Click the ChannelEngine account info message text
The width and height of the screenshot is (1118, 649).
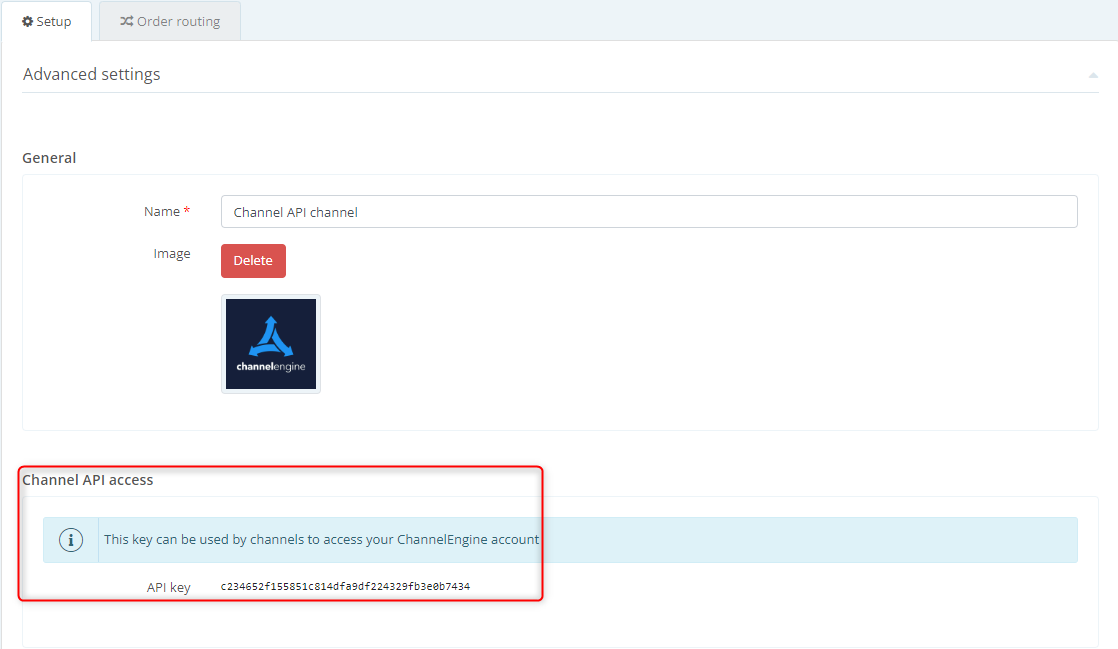[321, 539]
